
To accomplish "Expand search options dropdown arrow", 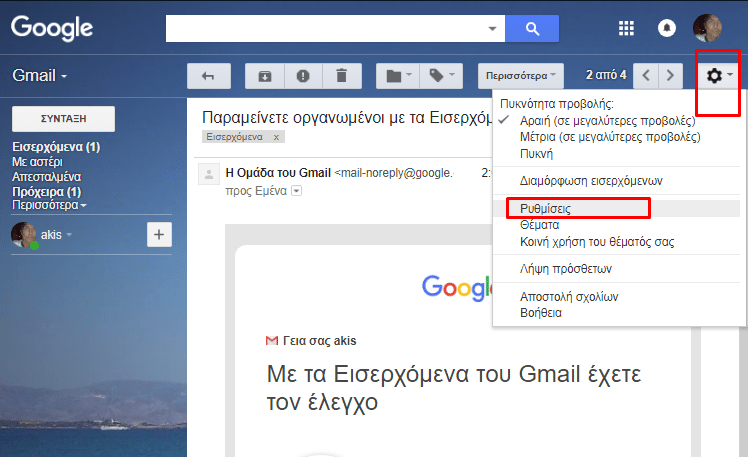I will (x=493, y=29).
